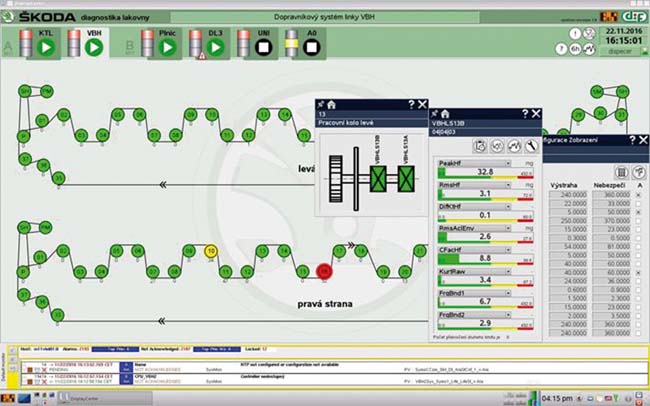Edit the Výstraha field showing 22.0000
Image resolution: width=650 pixels, height=406 pixels.
coord(568,203)
